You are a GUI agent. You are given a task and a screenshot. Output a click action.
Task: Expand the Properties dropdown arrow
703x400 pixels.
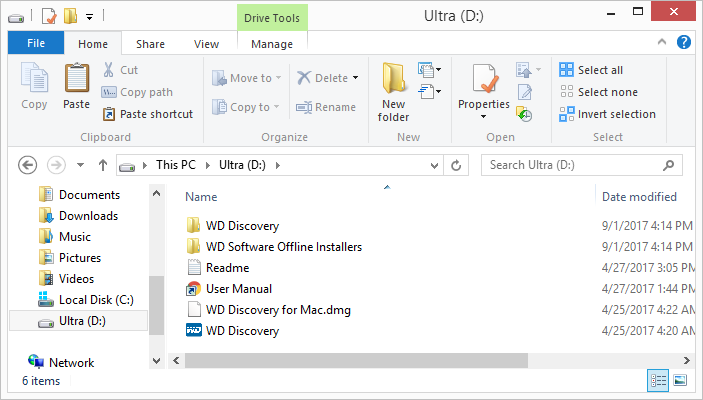tap(483, 117)
